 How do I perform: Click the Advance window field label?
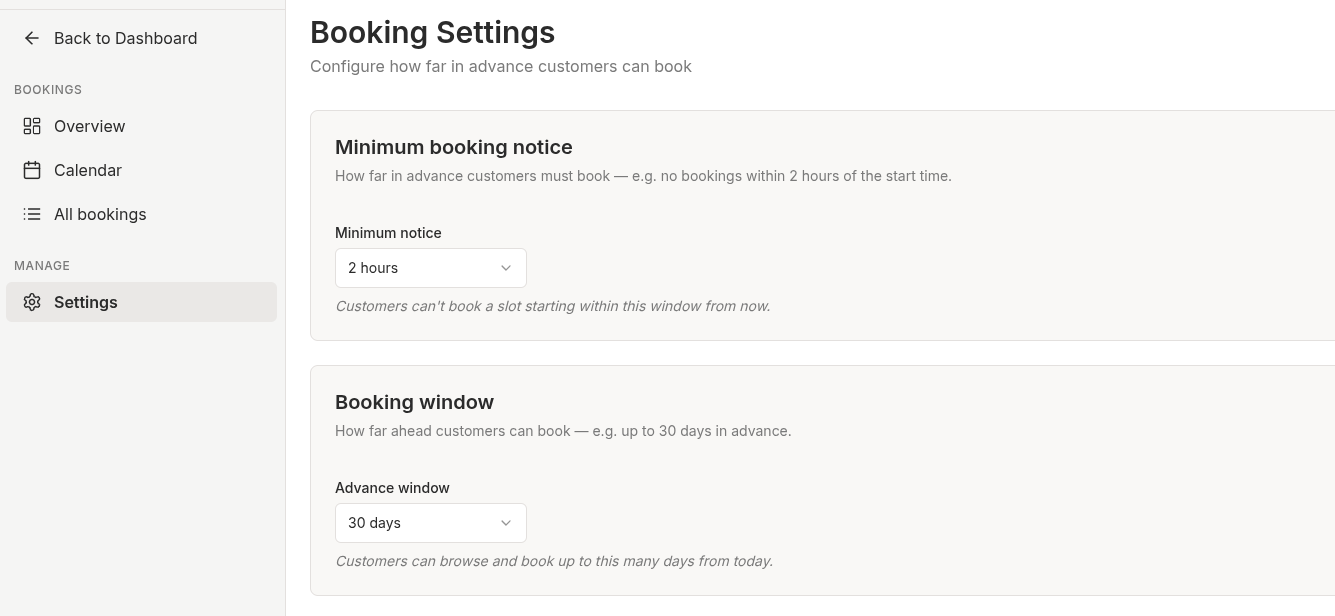coord(392,488)
